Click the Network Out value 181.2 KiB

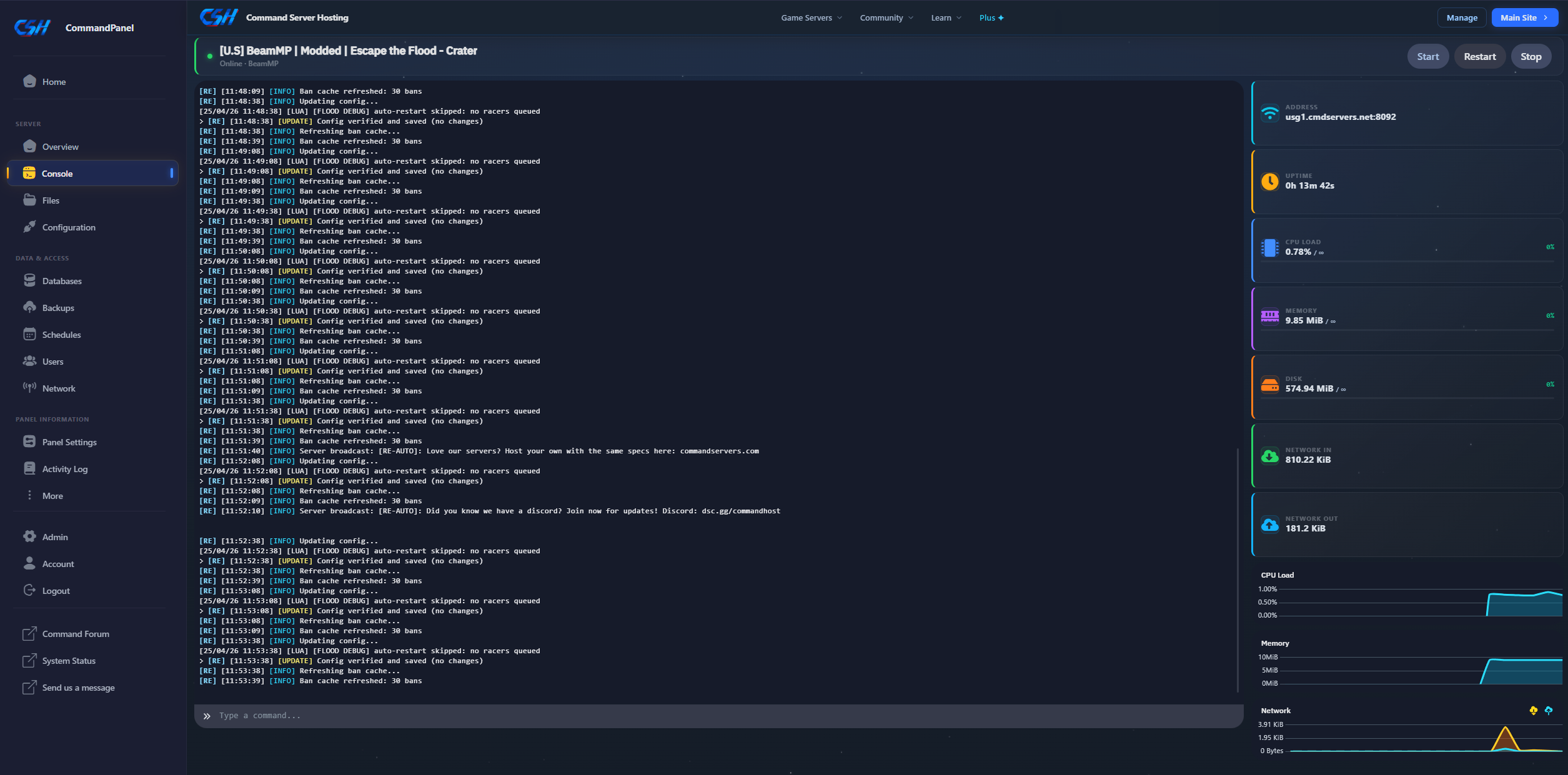(x=1306, y=528)
